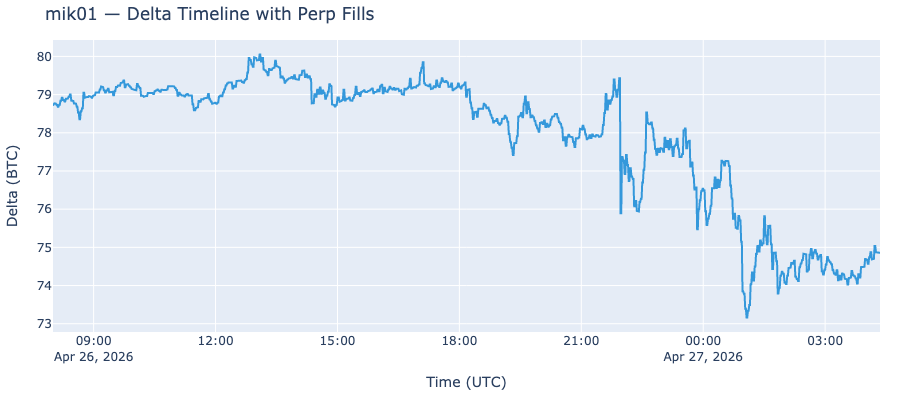Click the sharp drop bottom near 22:00

620,213
